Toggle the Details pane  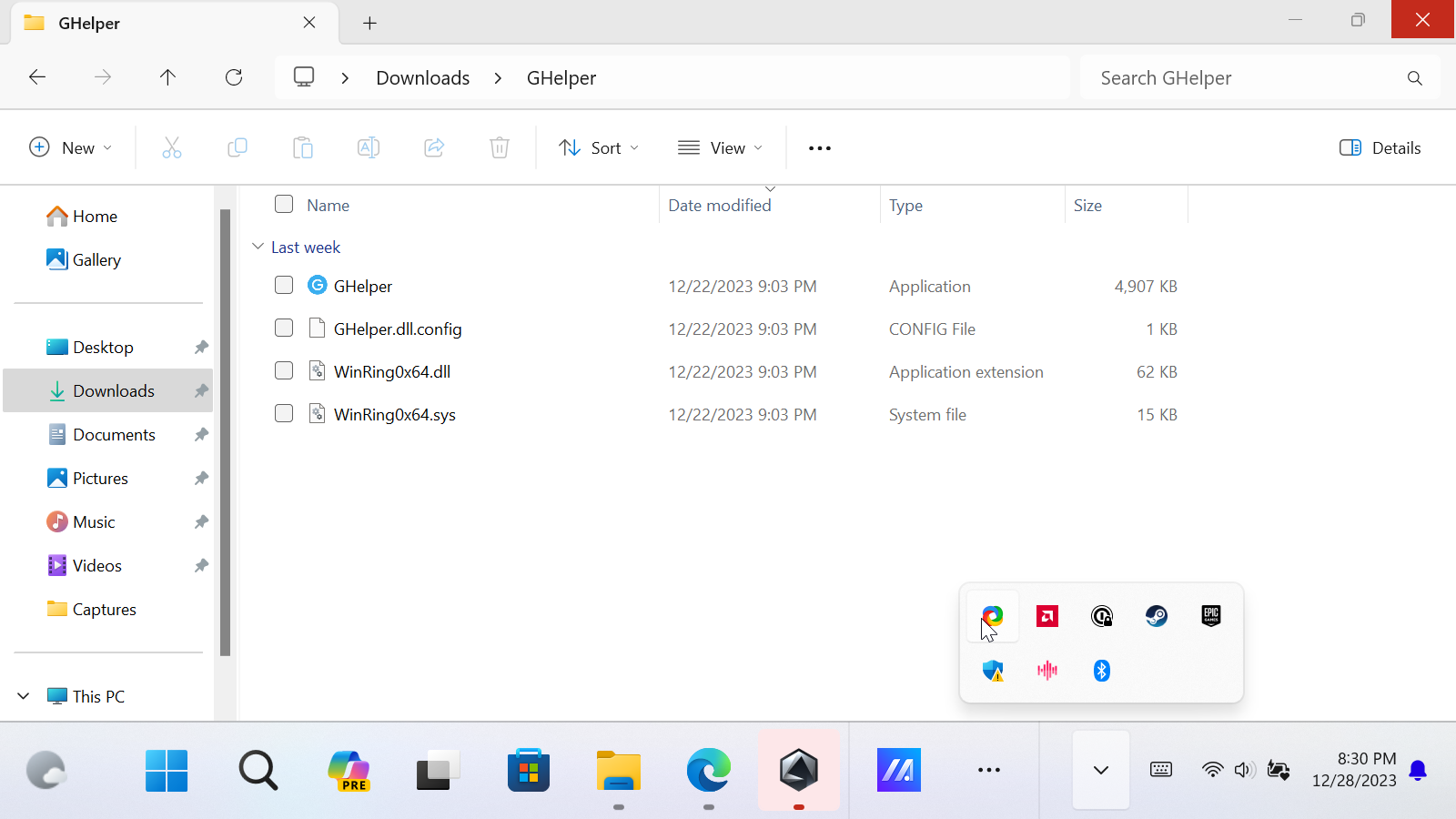tap(1380, 147)
